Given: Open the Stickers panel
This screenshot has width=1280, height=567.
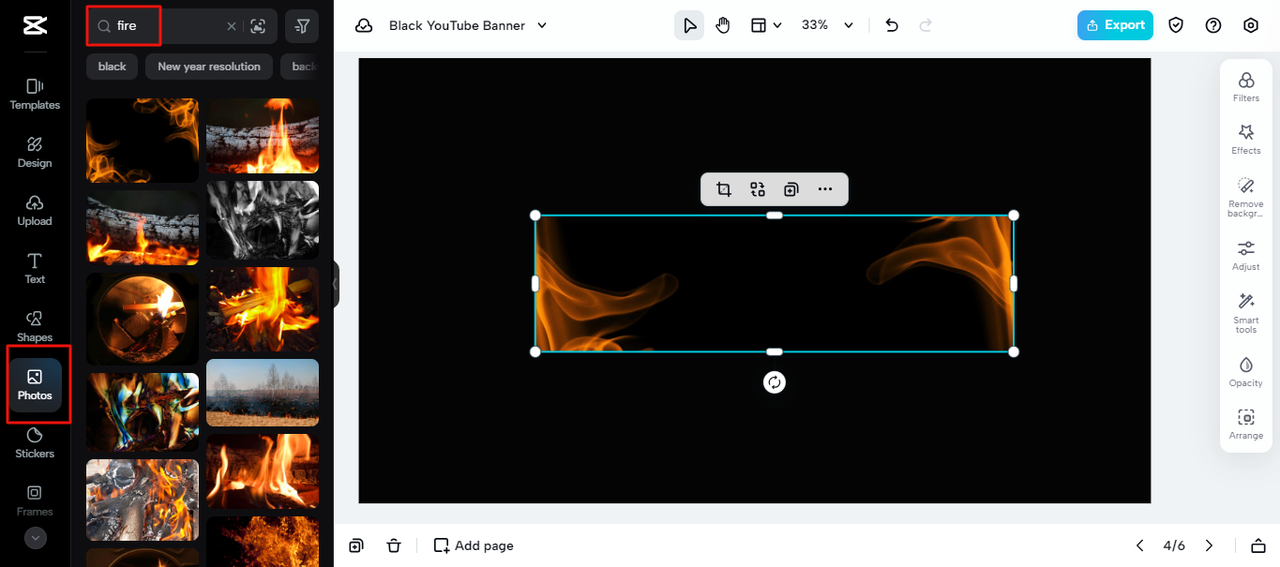Looking at the screenshot, I should (35, 443).
